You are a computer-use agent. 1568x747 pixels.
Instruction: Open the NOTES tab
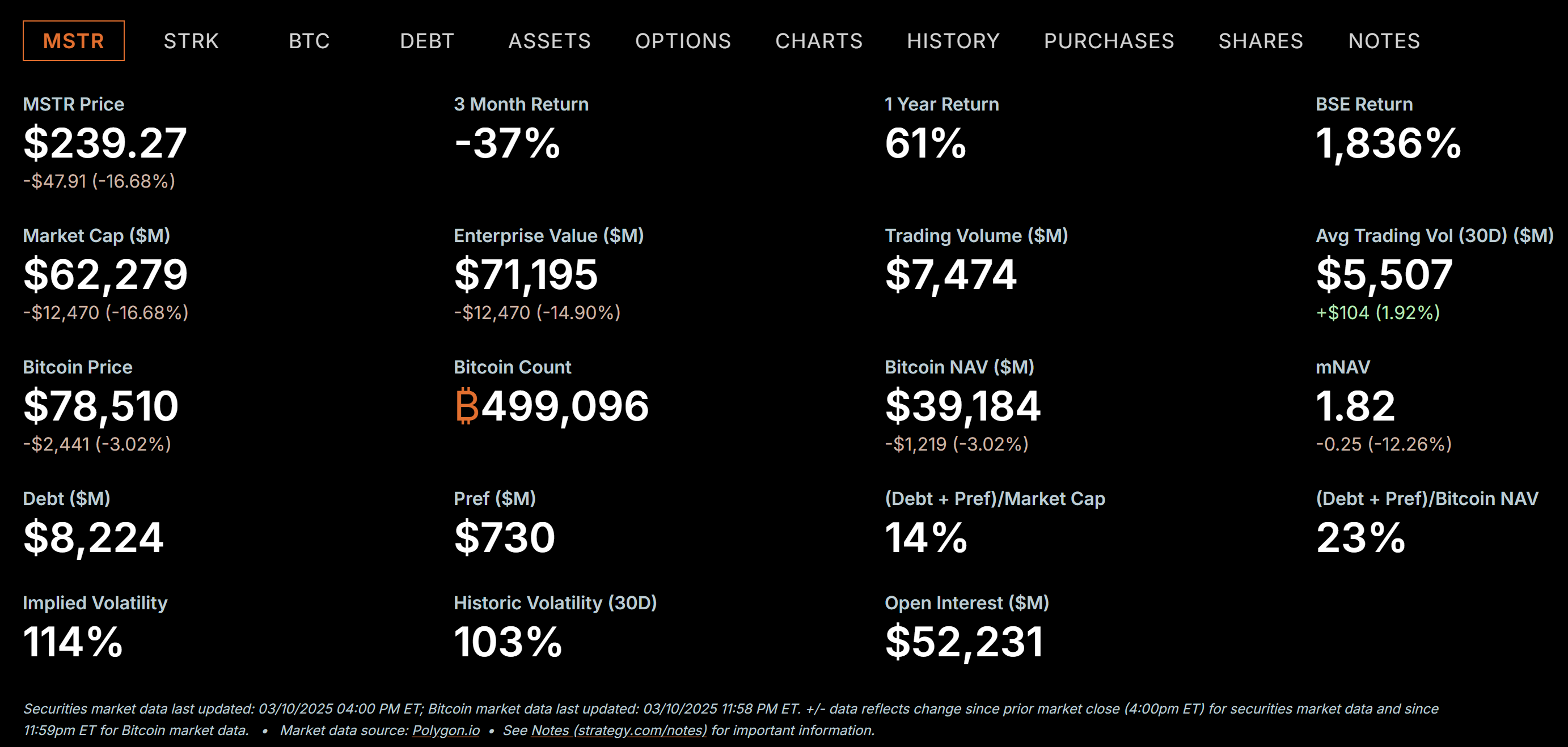tap(1384, 41)
